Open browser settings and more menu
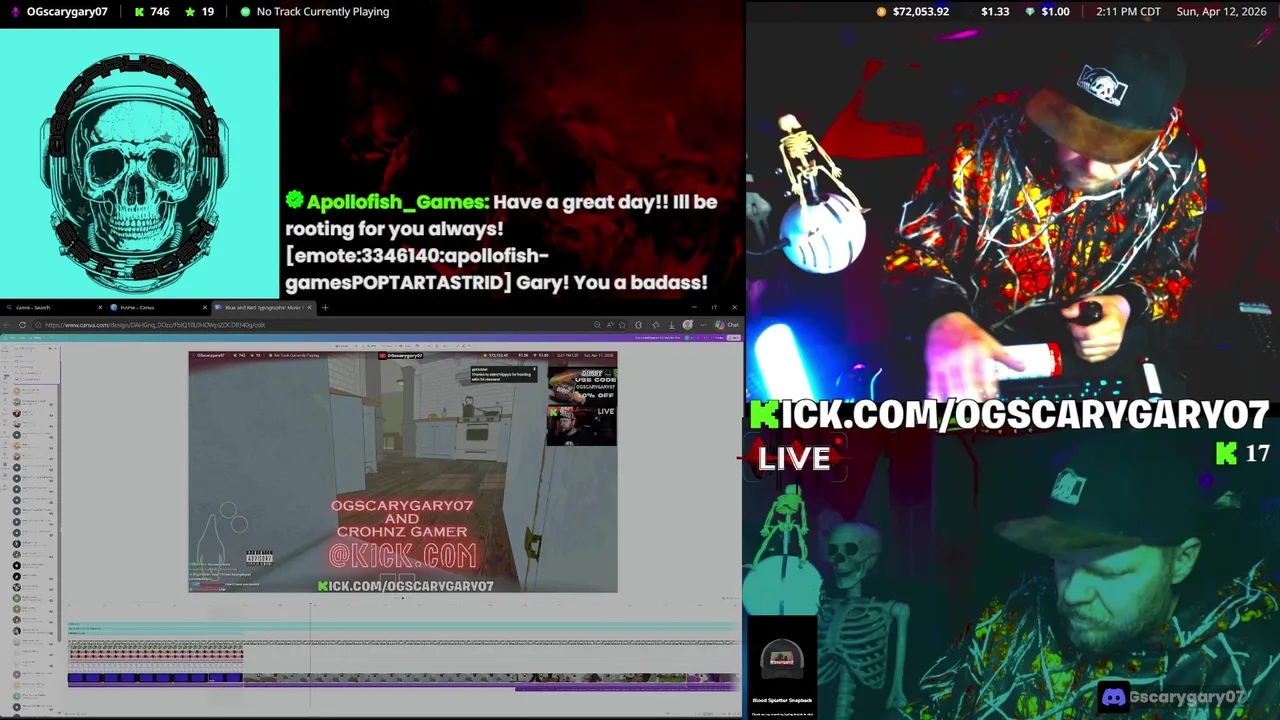The image size is (1280, 720). tap(703, 325)
